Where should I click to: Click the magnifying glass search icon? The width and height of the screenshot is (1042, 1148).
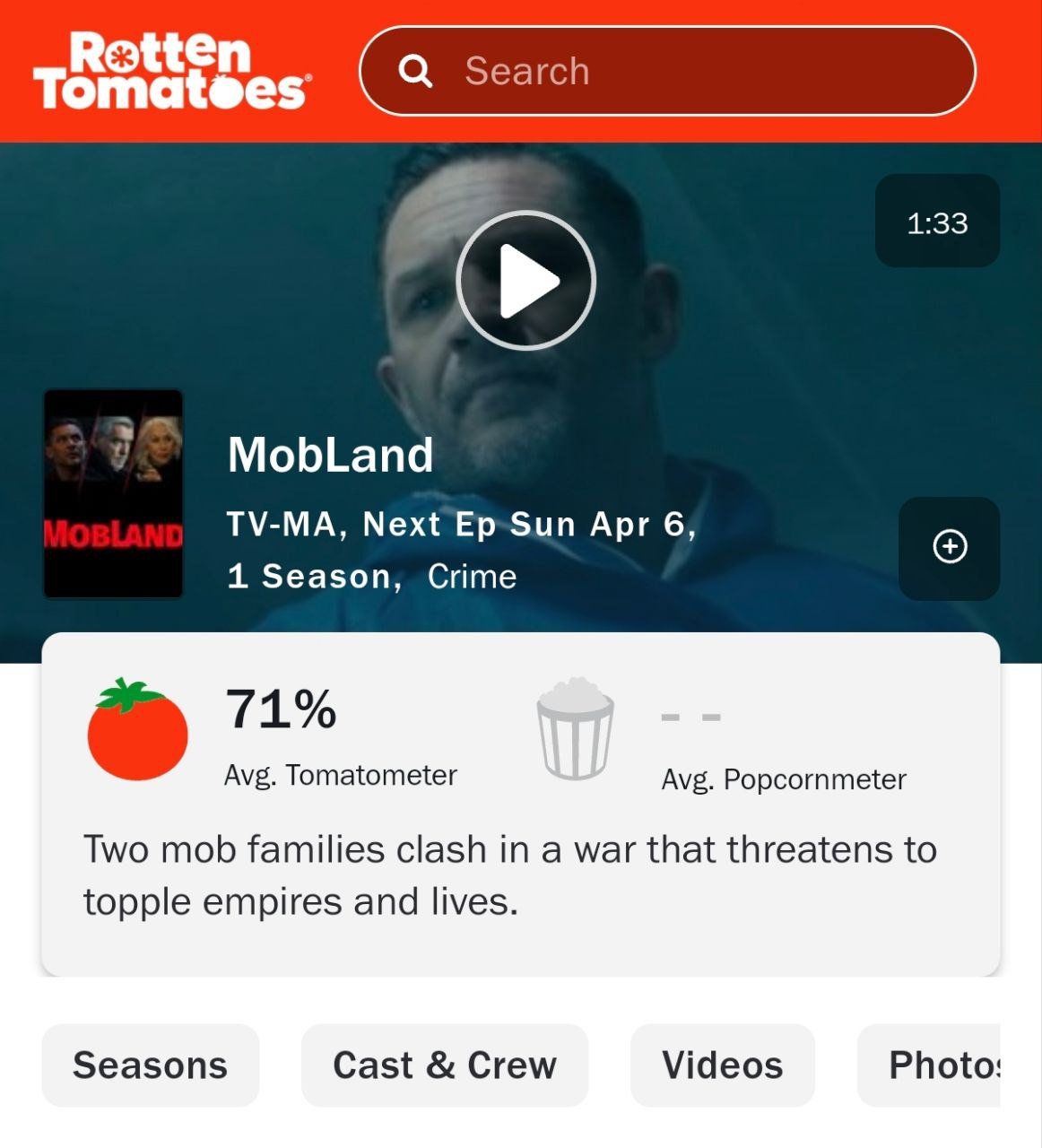click(415, 71)
